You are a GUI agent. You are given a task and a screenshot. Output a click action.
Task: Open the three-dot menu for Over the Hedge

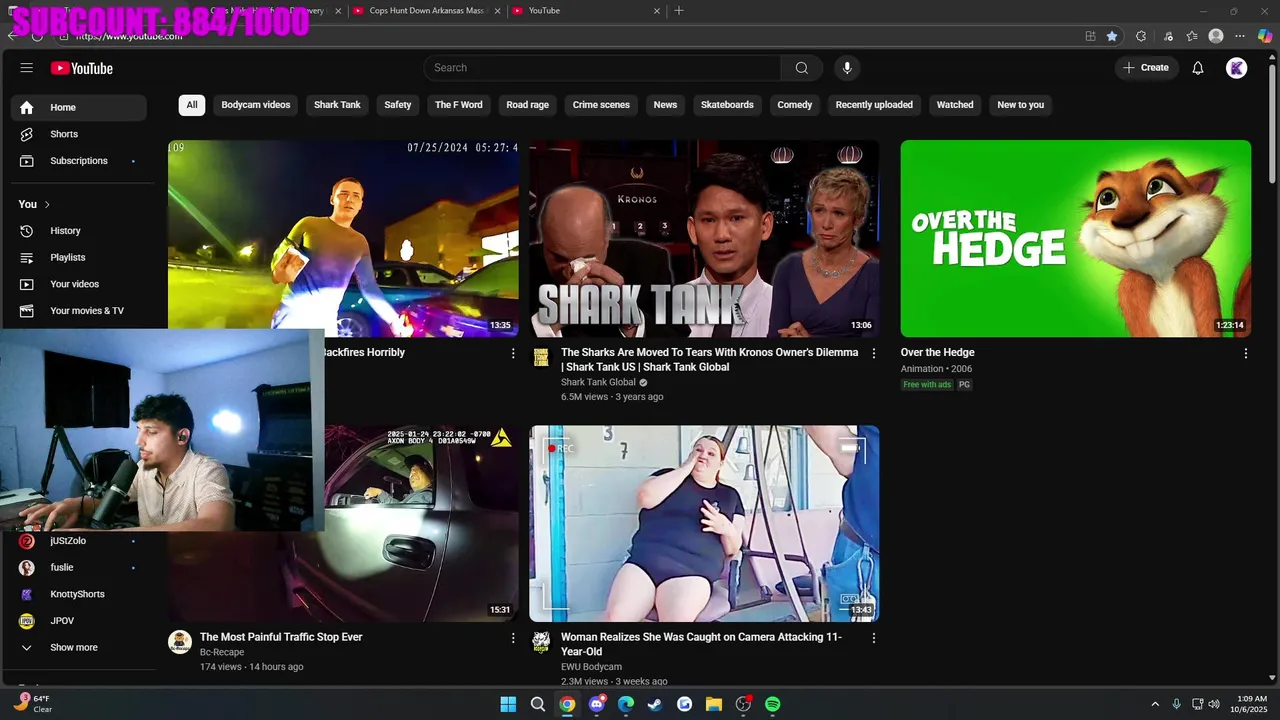1246,353
